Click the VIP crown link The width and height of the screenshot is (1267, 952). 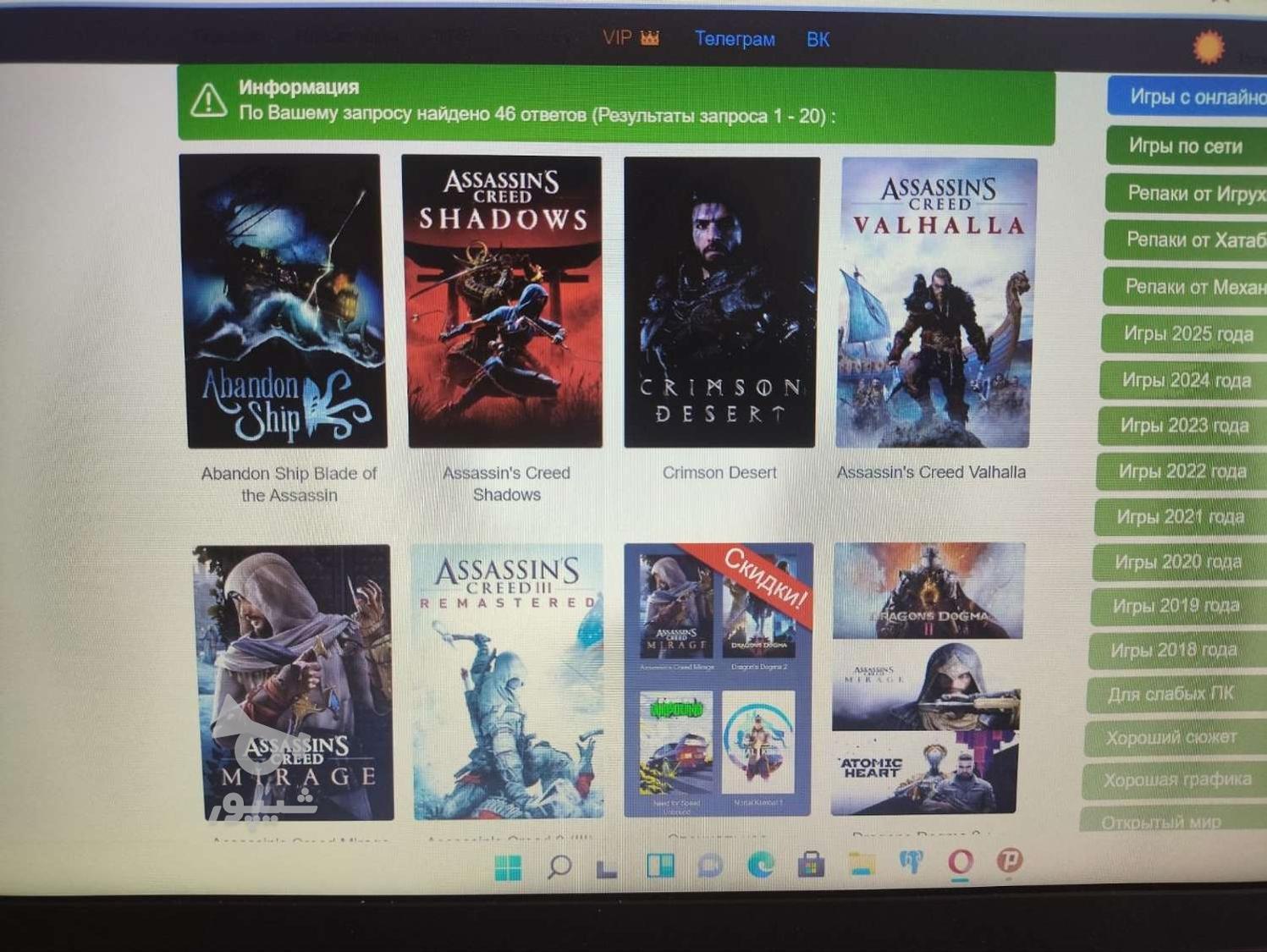point(630,38)
